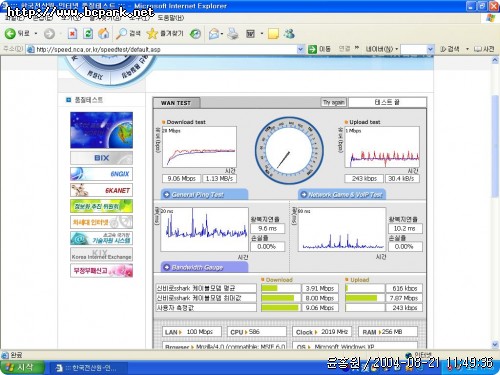
Task: Click the RAM 256 MB field
Action: pyautogui.click(x=388, y=332)
